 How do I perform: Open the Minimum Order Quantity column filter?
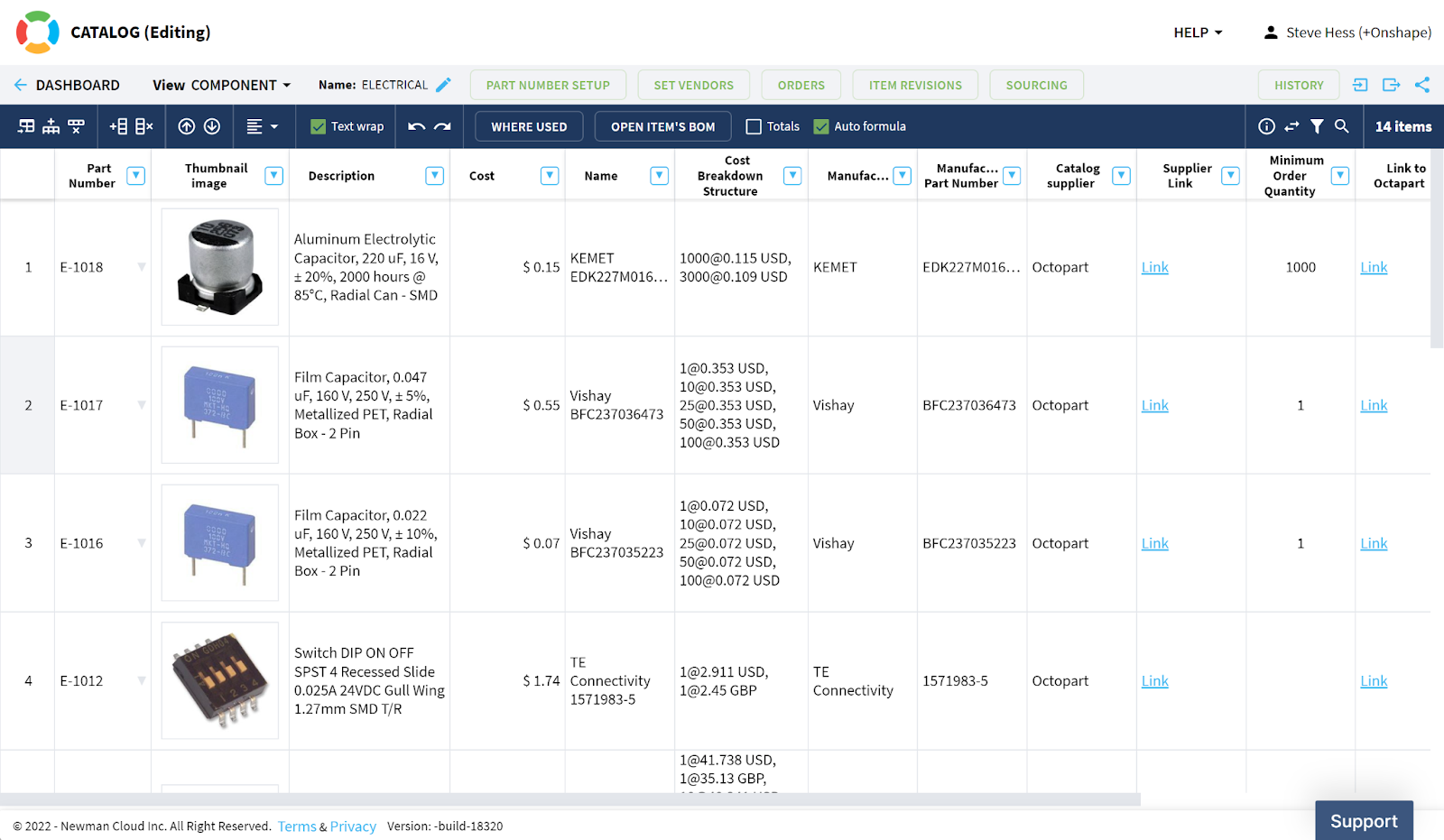tap(1340, 176)
